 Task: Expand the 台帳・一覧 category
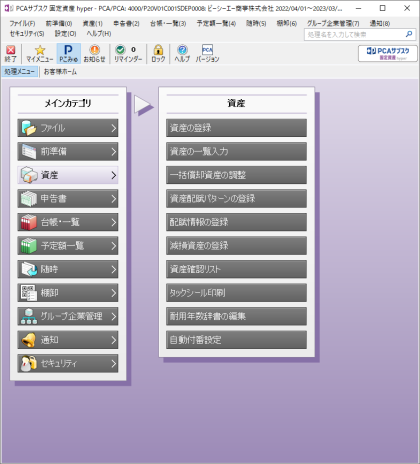tap(68, 222)
